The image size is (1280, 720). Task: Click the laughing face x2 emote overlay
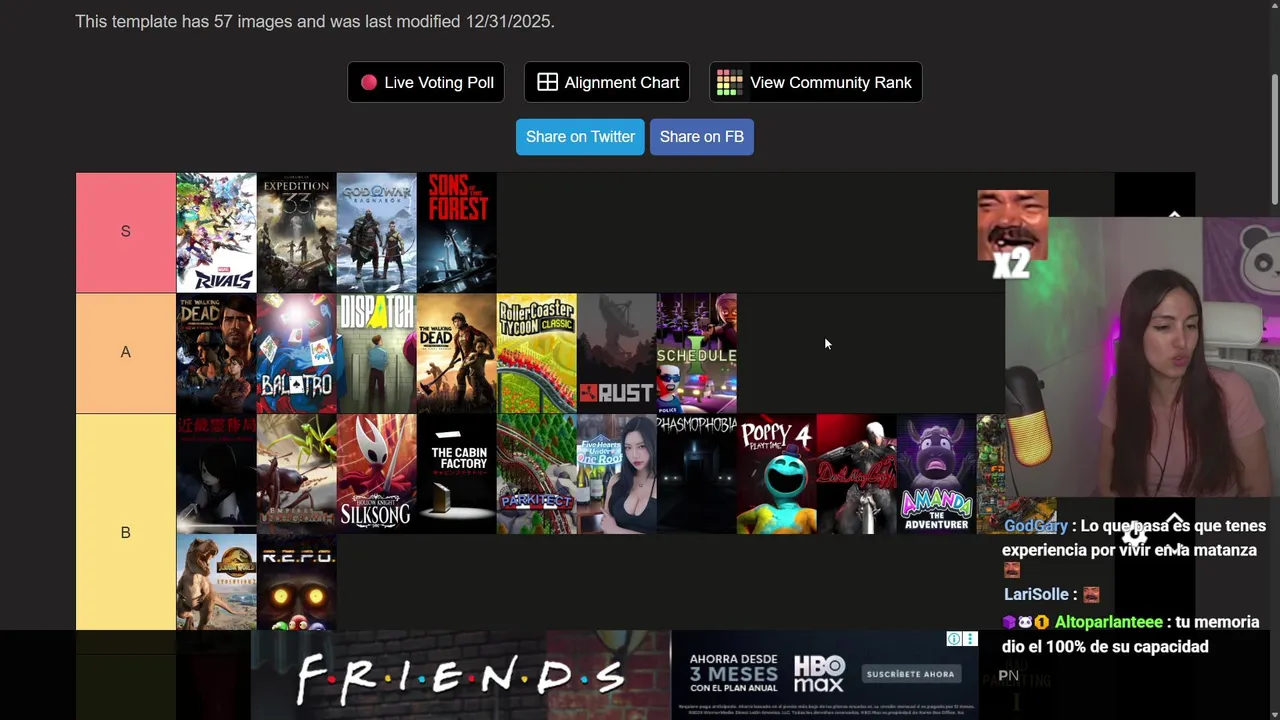[1012, 233]
